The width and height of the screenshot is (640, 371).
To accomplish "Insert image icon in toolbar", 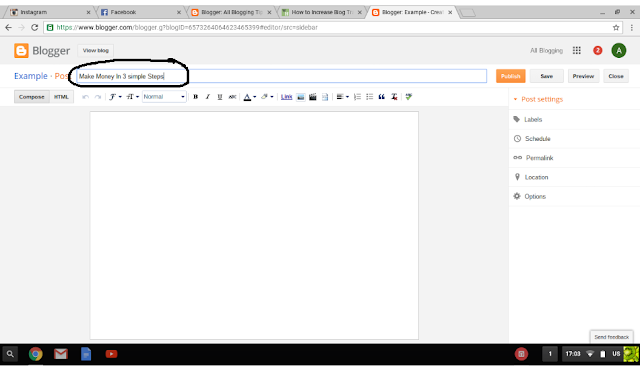I will (x=300, y=97).
